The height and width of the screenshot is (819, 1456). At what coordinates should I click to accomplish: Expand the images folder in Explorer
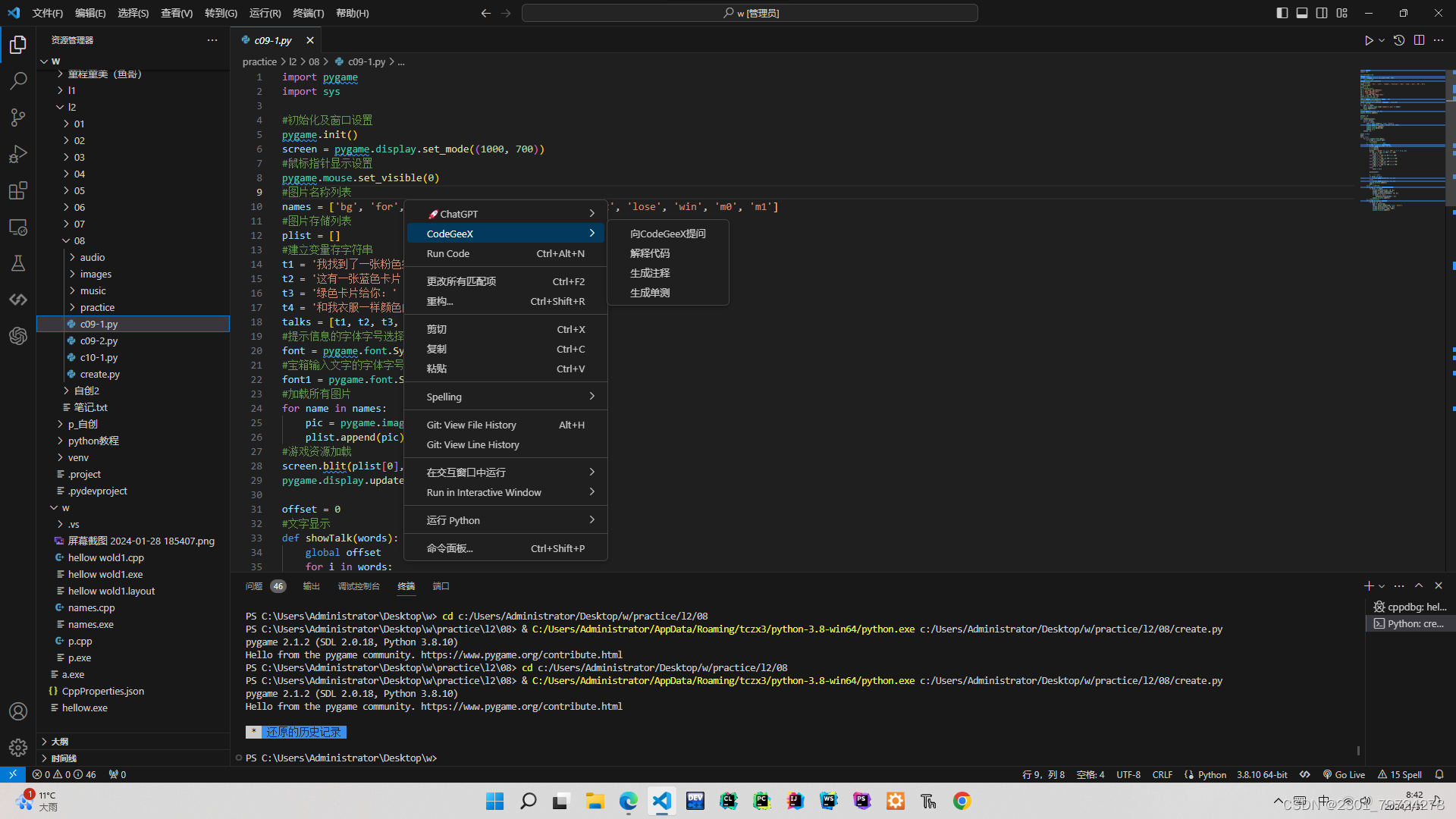coord(97,274)
